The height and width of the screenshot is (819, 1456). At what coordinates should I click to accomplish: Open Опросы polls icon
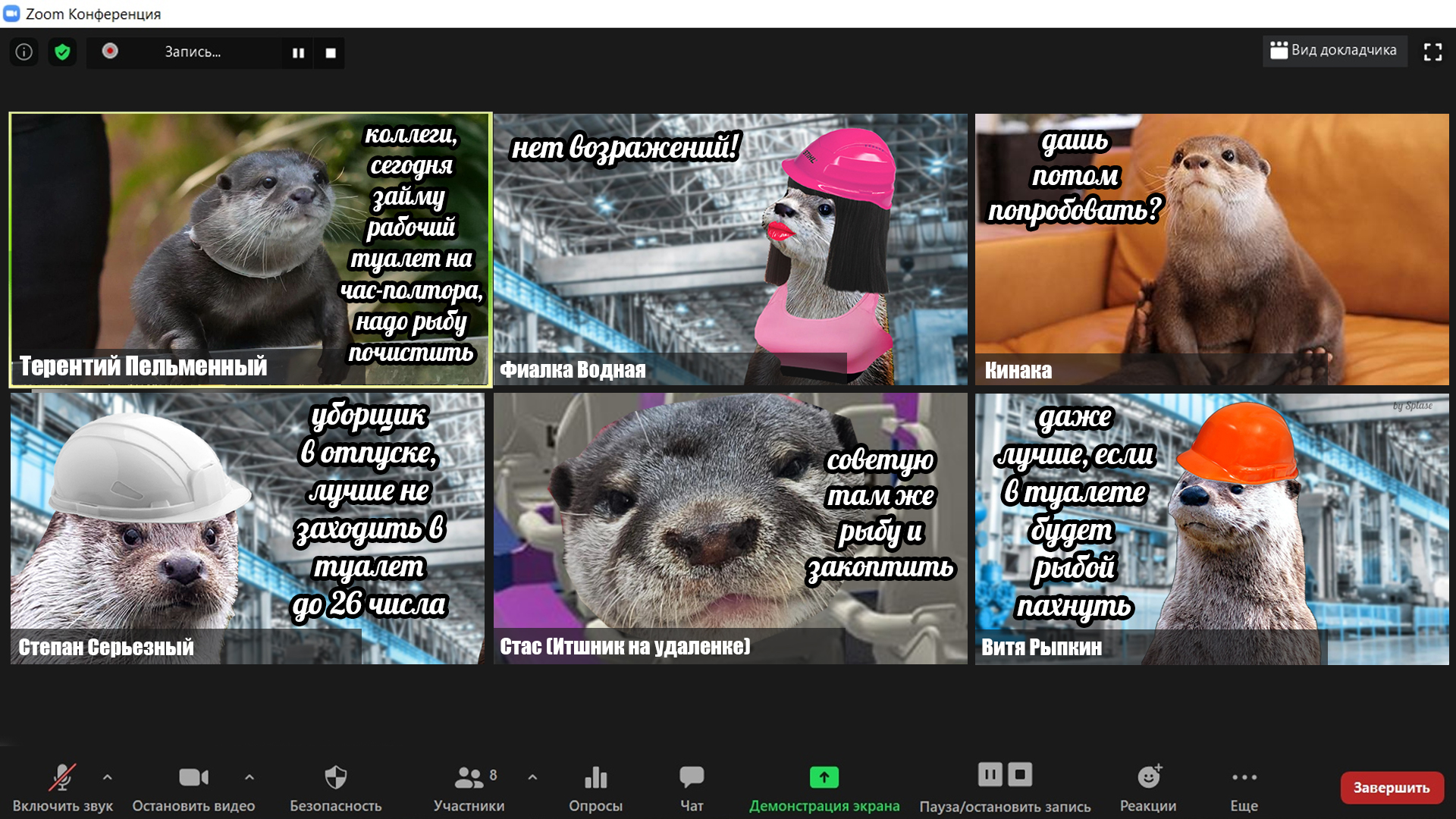click(x=595, y=787)
